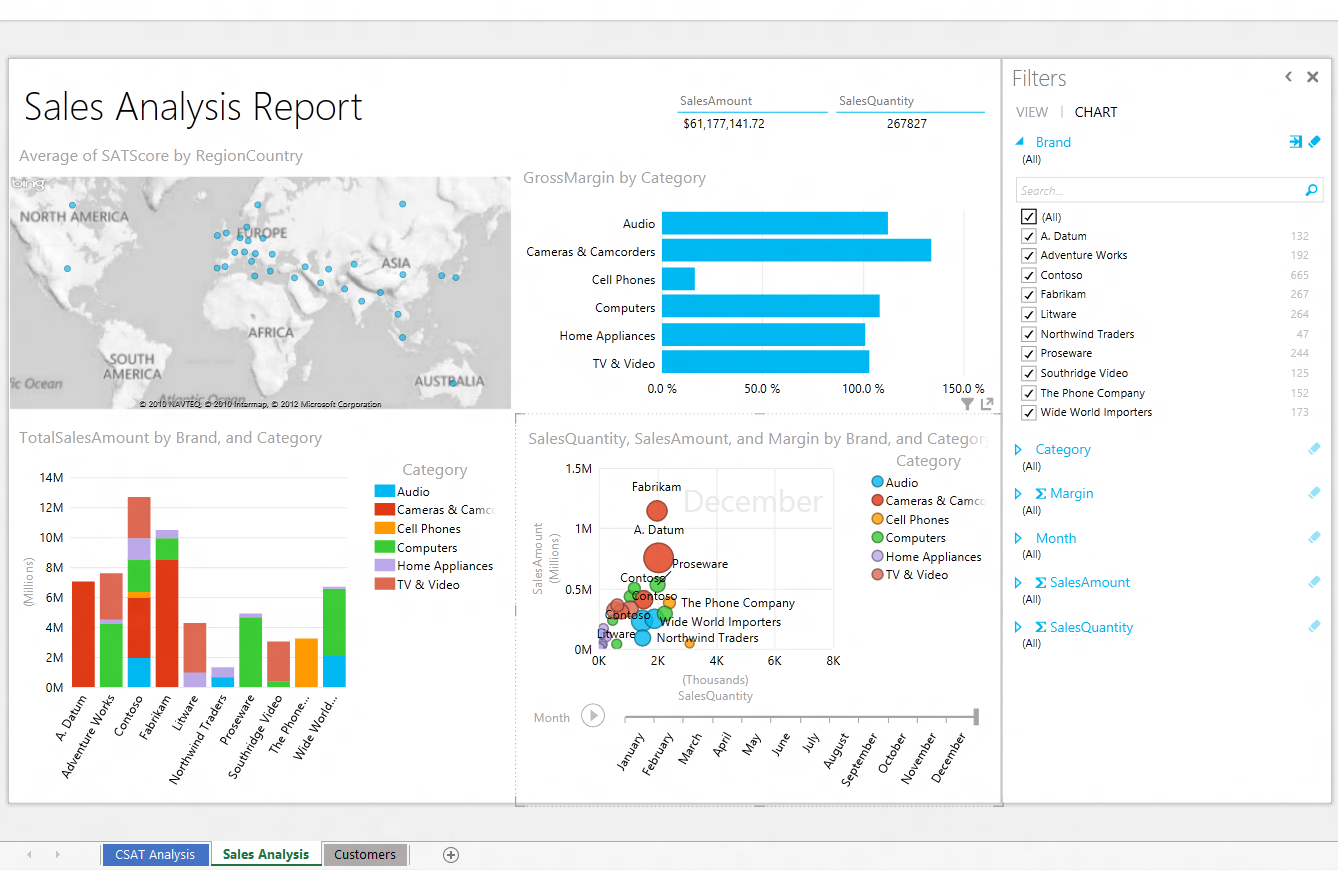1338x870 pixels.
Task: Expand the SalesAmount filter section
Action: point(1019,582)
